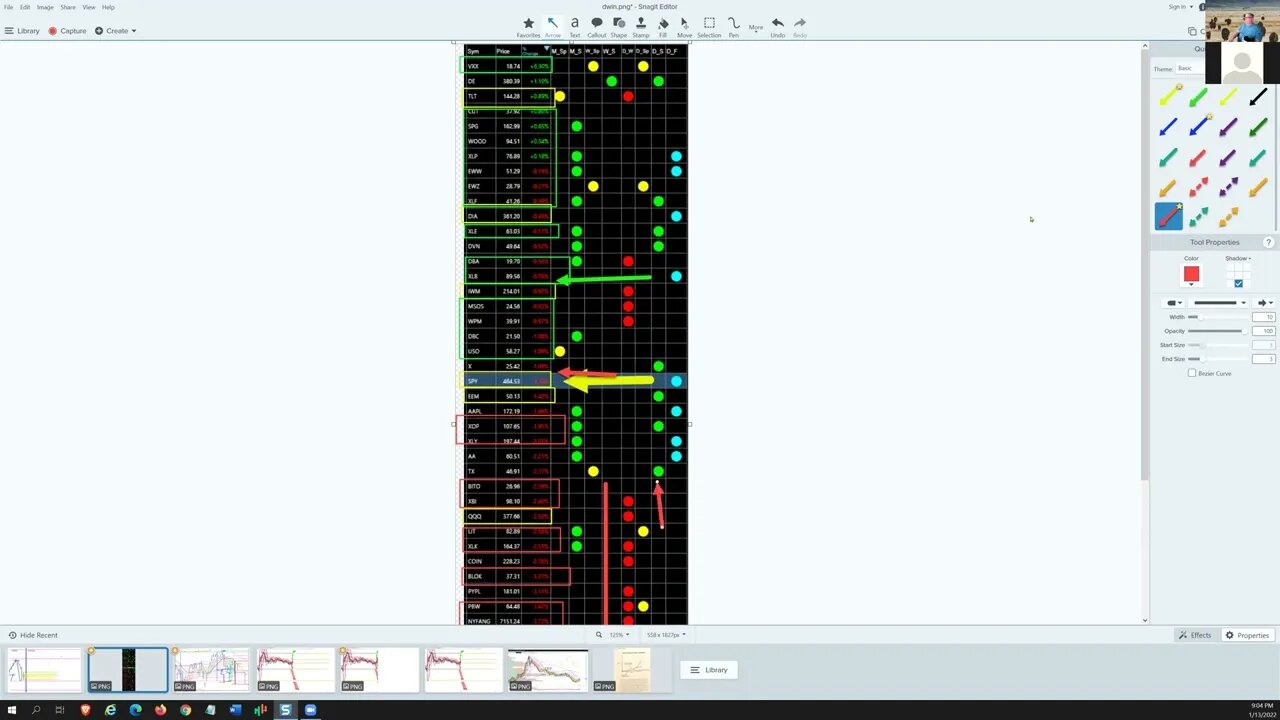Open the Help menu
Screen dimensions: 1280x720
click(108, 7)
